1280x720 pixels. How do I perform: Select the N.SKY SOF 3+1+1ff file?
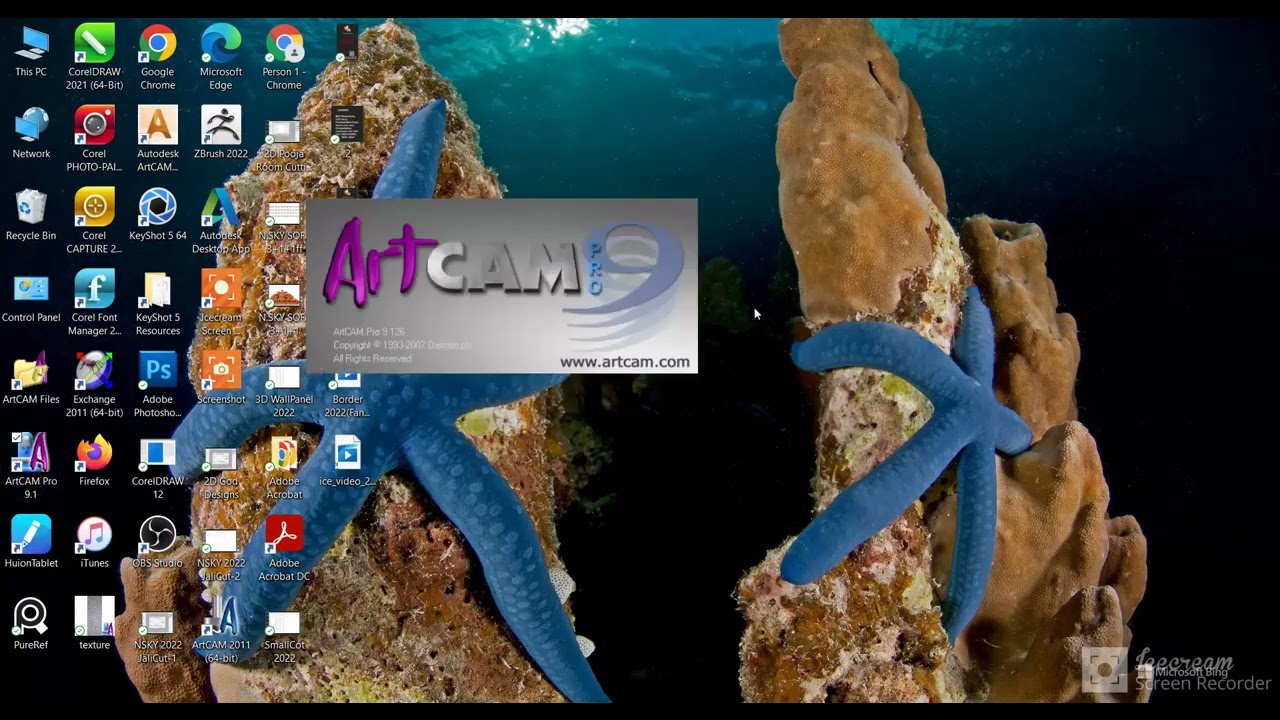[x=284, y=228]
